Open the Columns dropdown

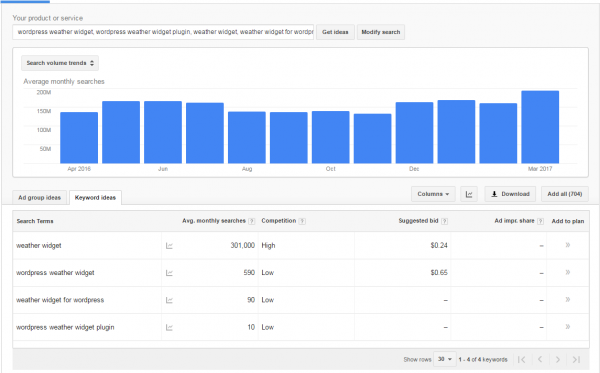(433, 194)
